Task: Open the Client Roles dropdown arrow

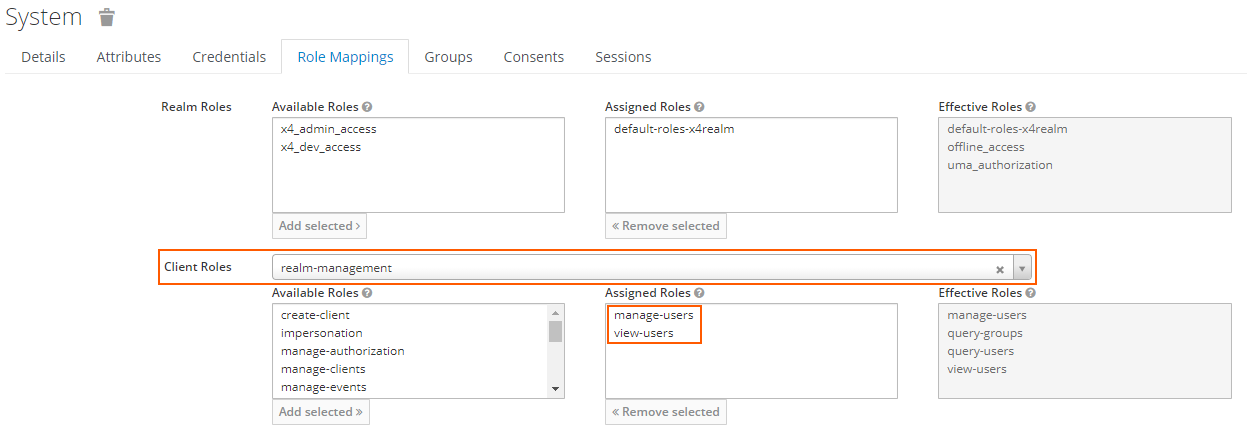Action: [x=1021, y=268]
